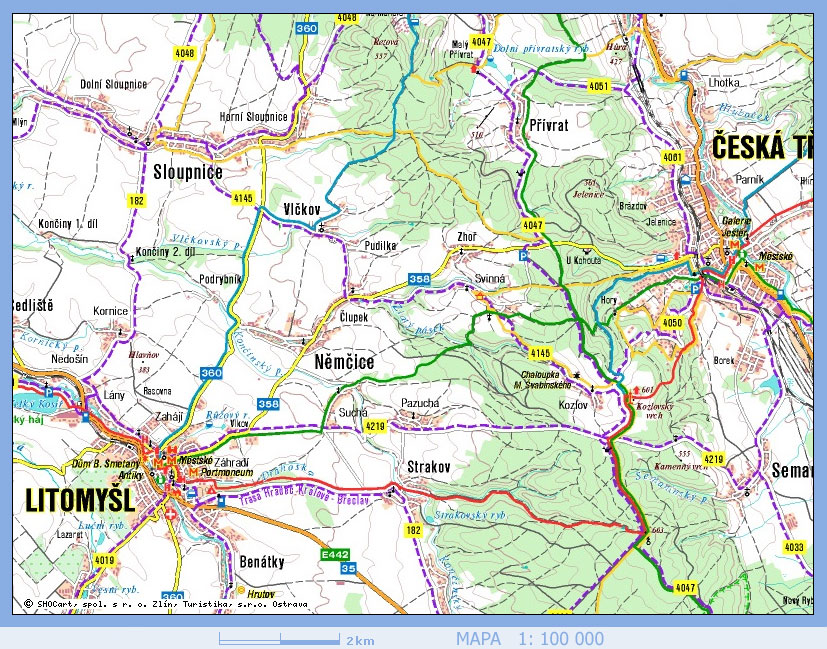The height and width of the screenshot is (649, 827).
Task: Click the blue bus icon west of Česká Třebová
Action: 660,258
